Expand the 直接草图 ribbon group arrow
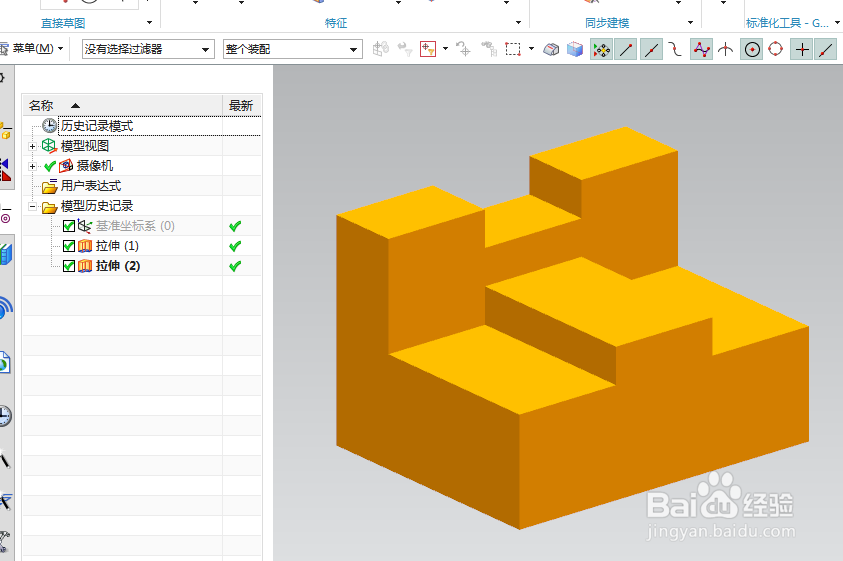The image size is (843, 561). click(x=149, y=23)
